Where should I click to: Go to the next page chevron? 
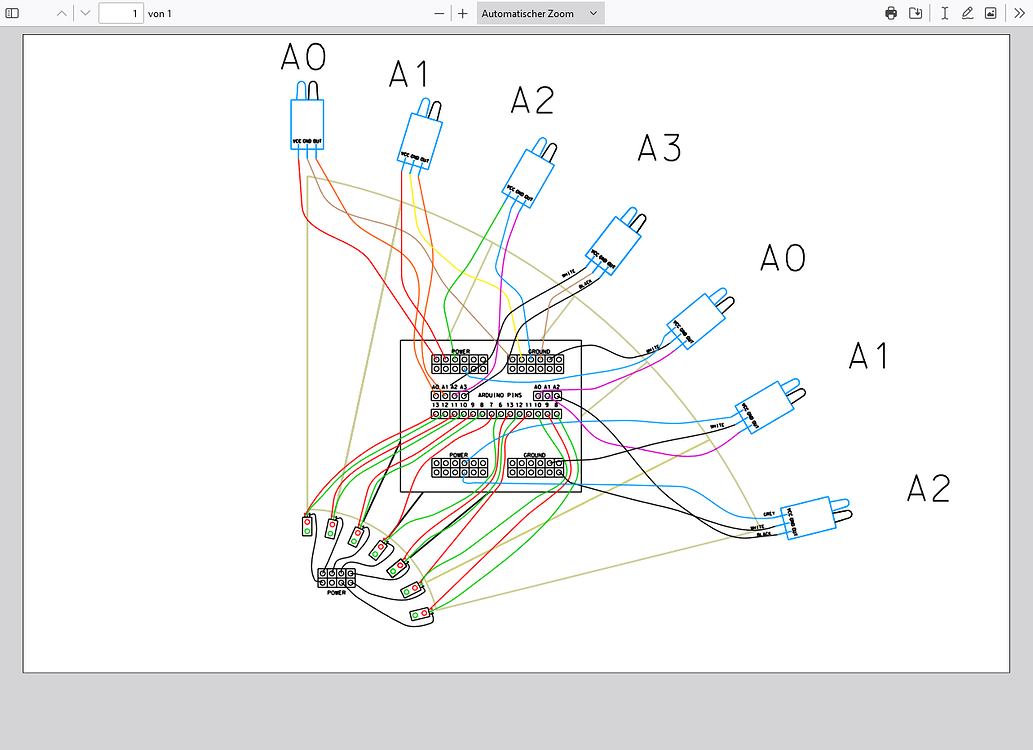(x=84, y=13)
